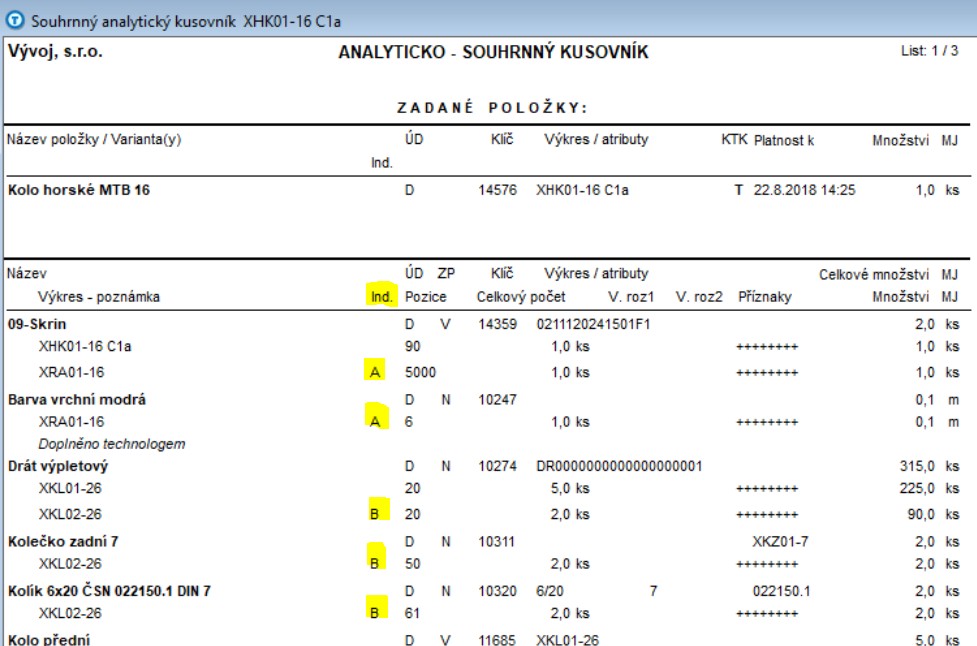Viewport: 977px width, 646px height.
Task: Click the attribute '022150.1' in the Příznaky column
Action: [781, 591]
